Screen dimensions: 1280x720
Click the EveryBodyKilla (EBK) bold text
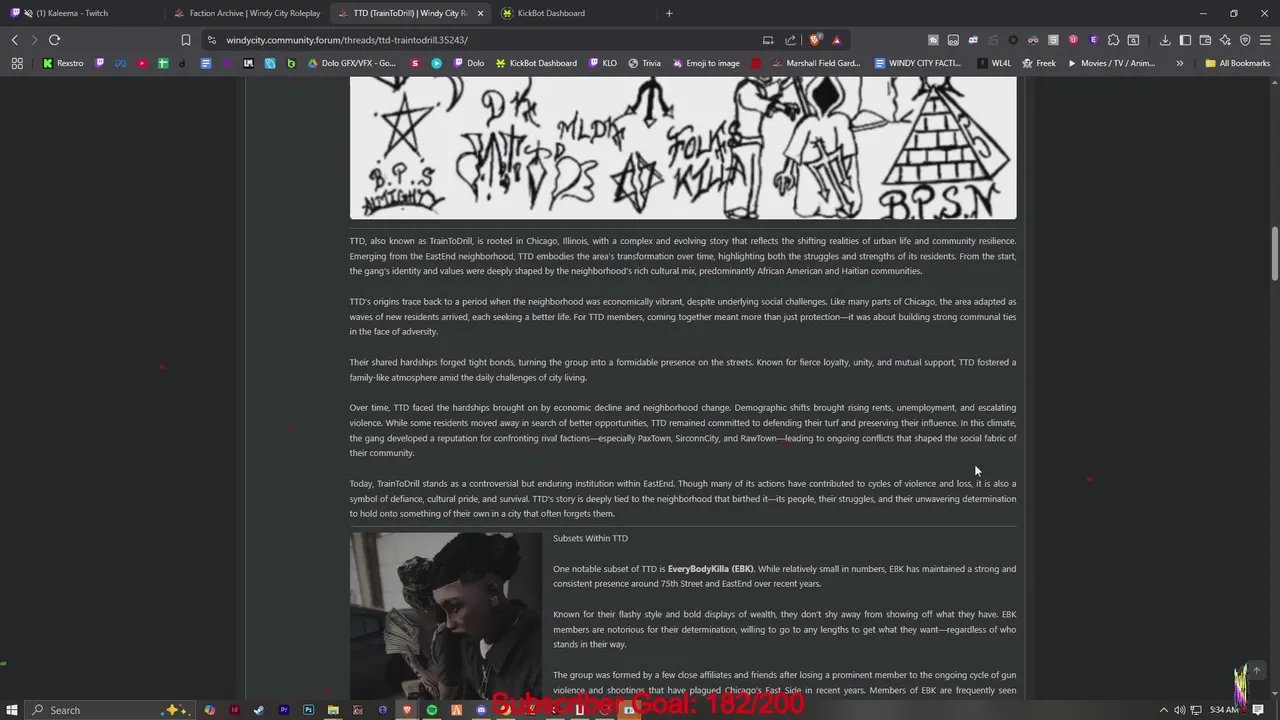pyautogui.click(x=711, y=569)
